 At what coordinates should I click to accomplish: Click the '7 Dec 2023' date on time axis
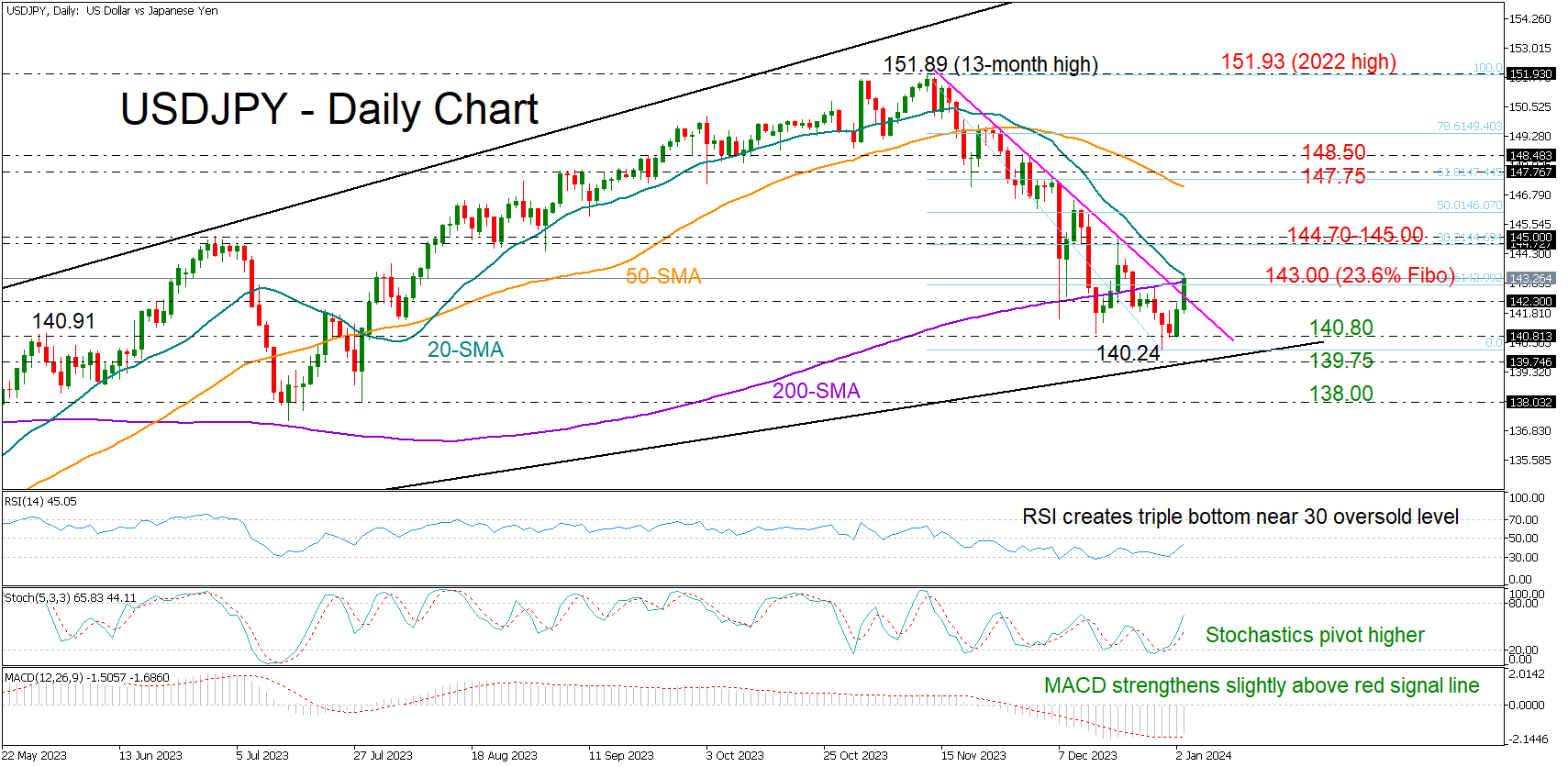pyautogui.click(x=1087, y=756)
